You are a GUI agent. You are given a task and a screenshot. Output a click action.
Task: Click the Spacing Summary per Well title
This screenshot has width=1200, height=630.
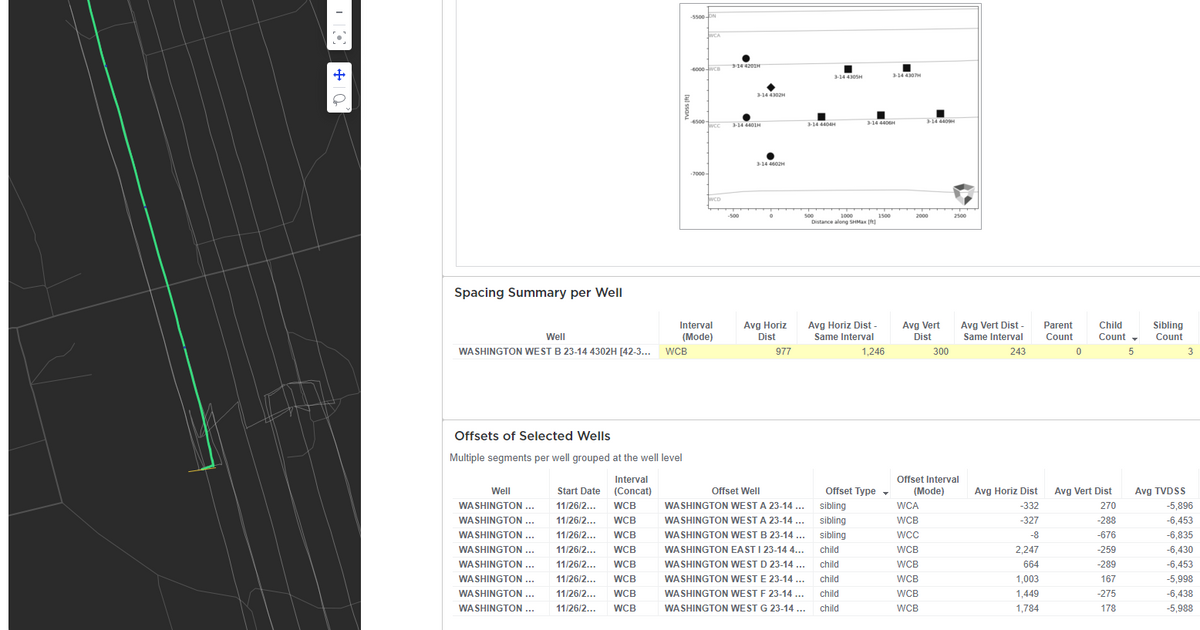538,293
